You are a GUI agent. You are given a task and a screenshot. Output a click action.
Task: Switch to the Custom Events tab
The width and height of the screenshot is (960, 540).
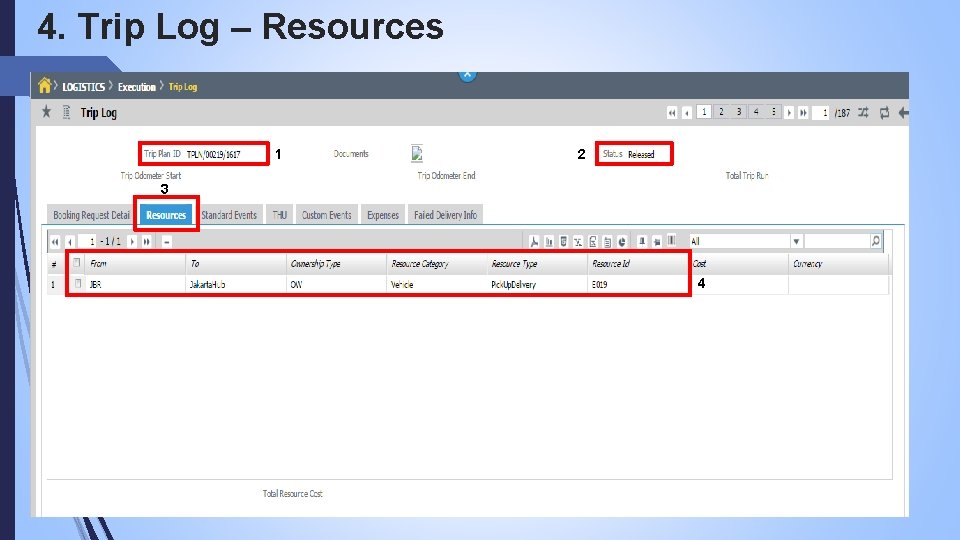(326, 215)
